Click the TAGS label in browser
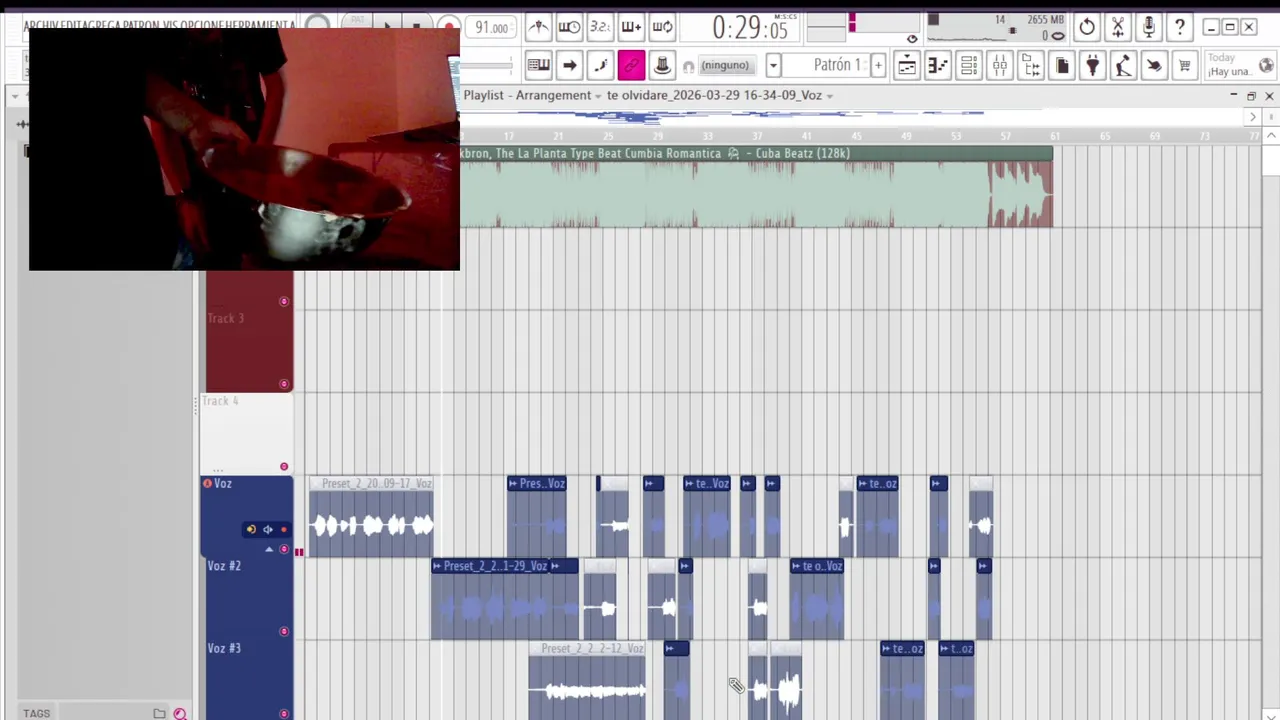Screen dimensions: 1280x720 point(37,713)
